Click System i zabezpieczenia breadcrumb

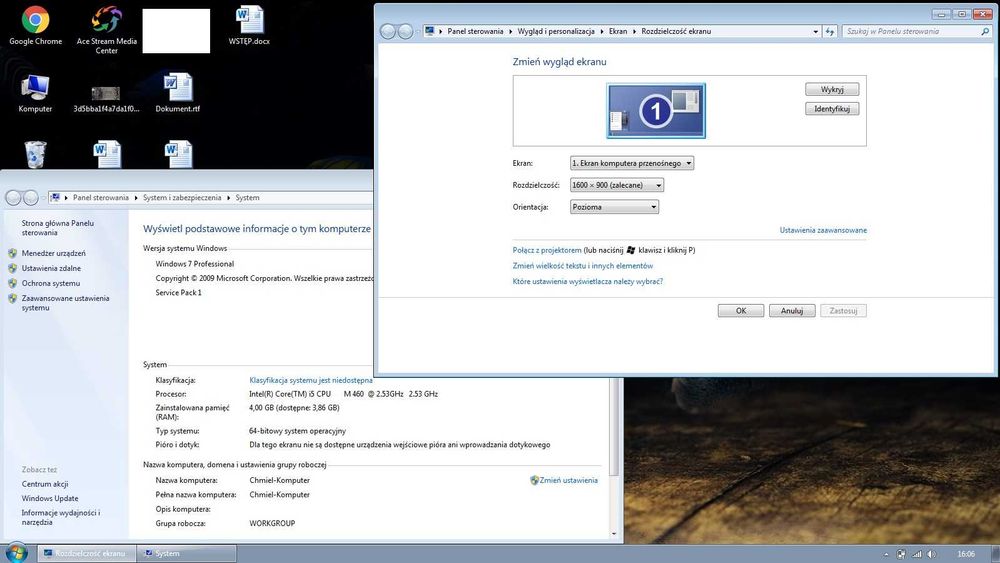click(x=182, y=198)
